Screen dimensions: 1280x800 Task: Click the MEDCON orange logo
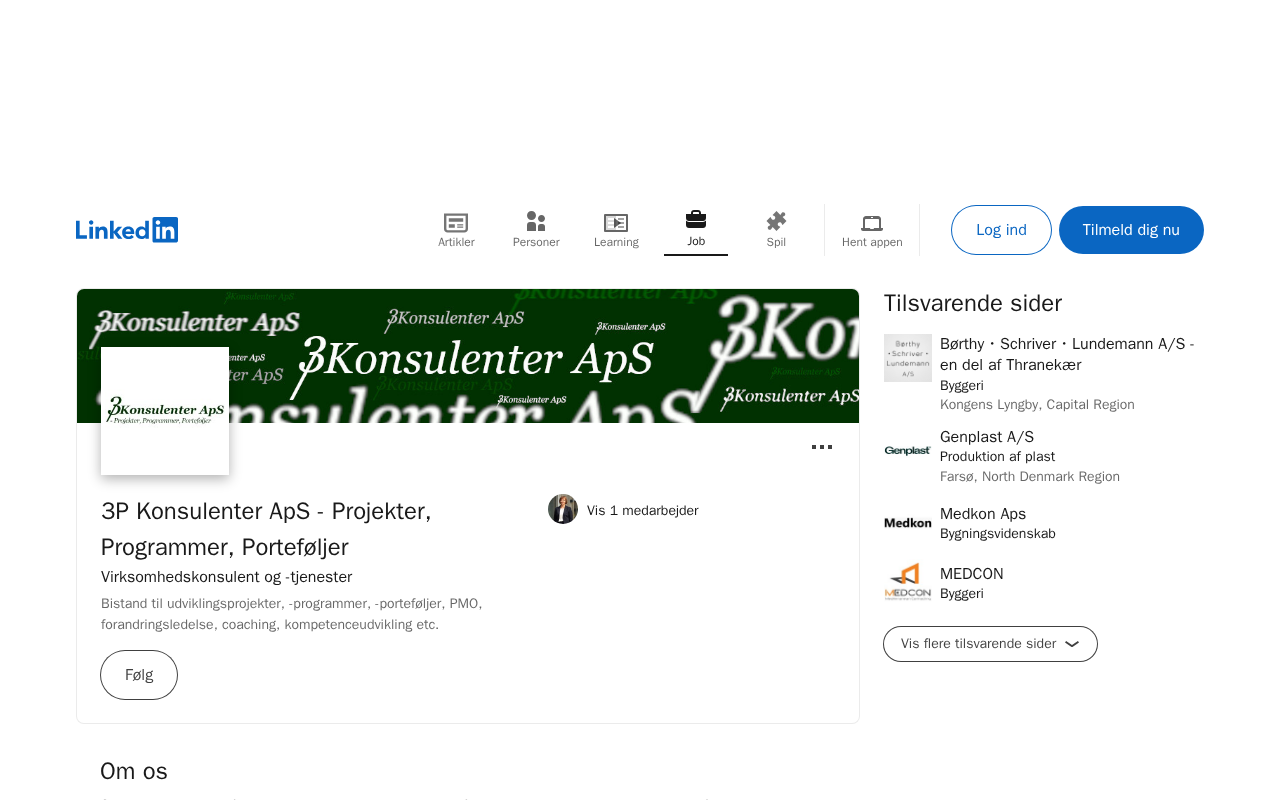[908, 582]
